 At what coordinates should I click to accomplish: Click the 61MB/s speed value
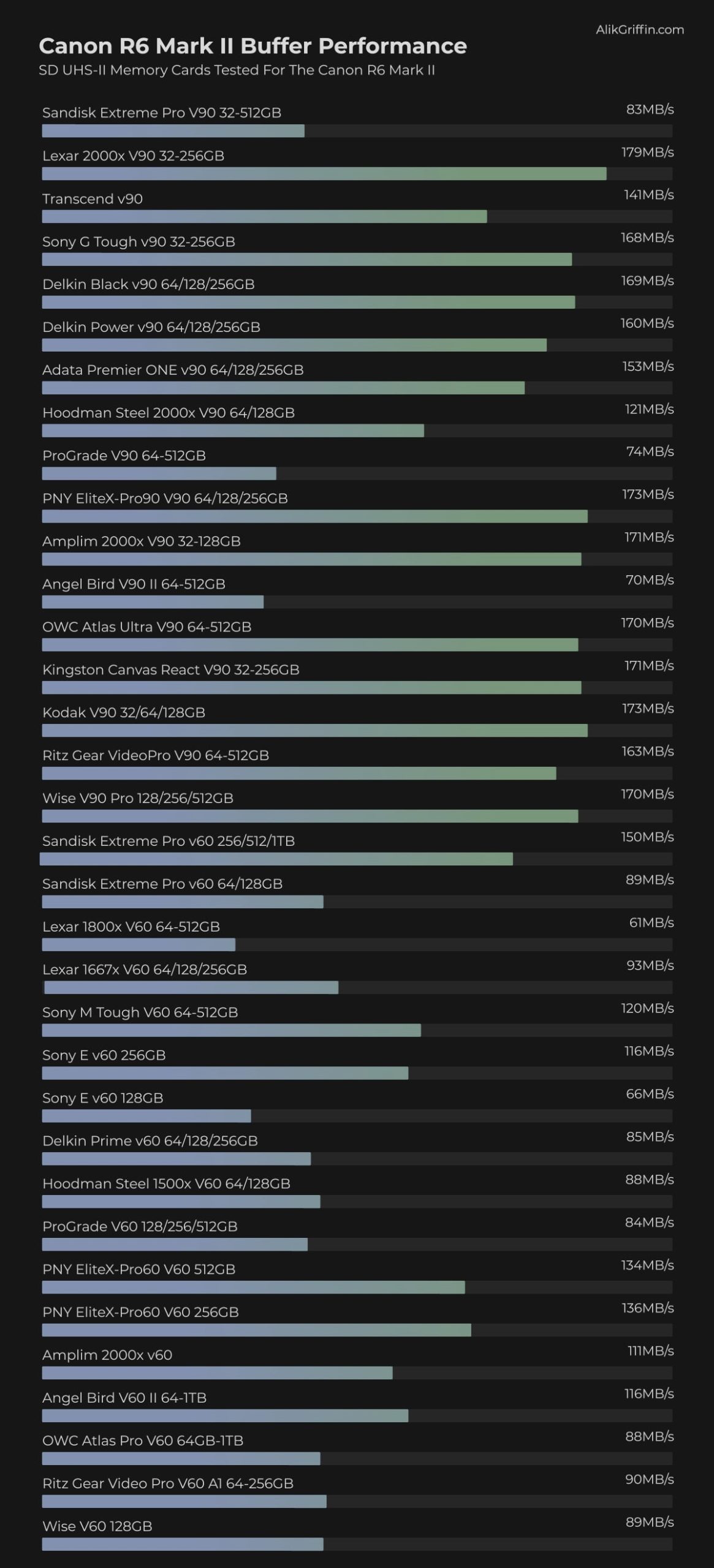point(651,922)
